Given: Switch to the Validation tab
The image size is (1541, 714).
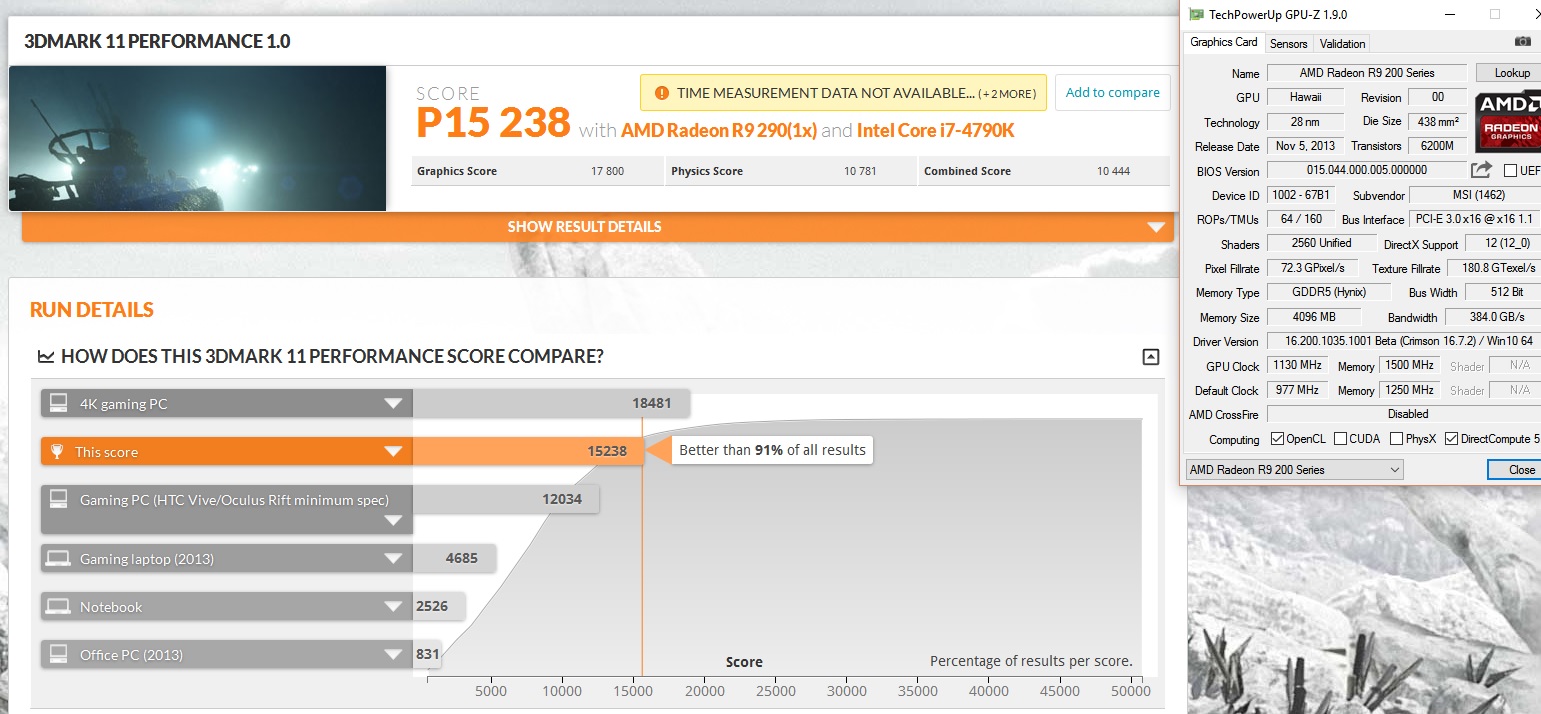Looking at the screenshot, I should pos(1342,44).
